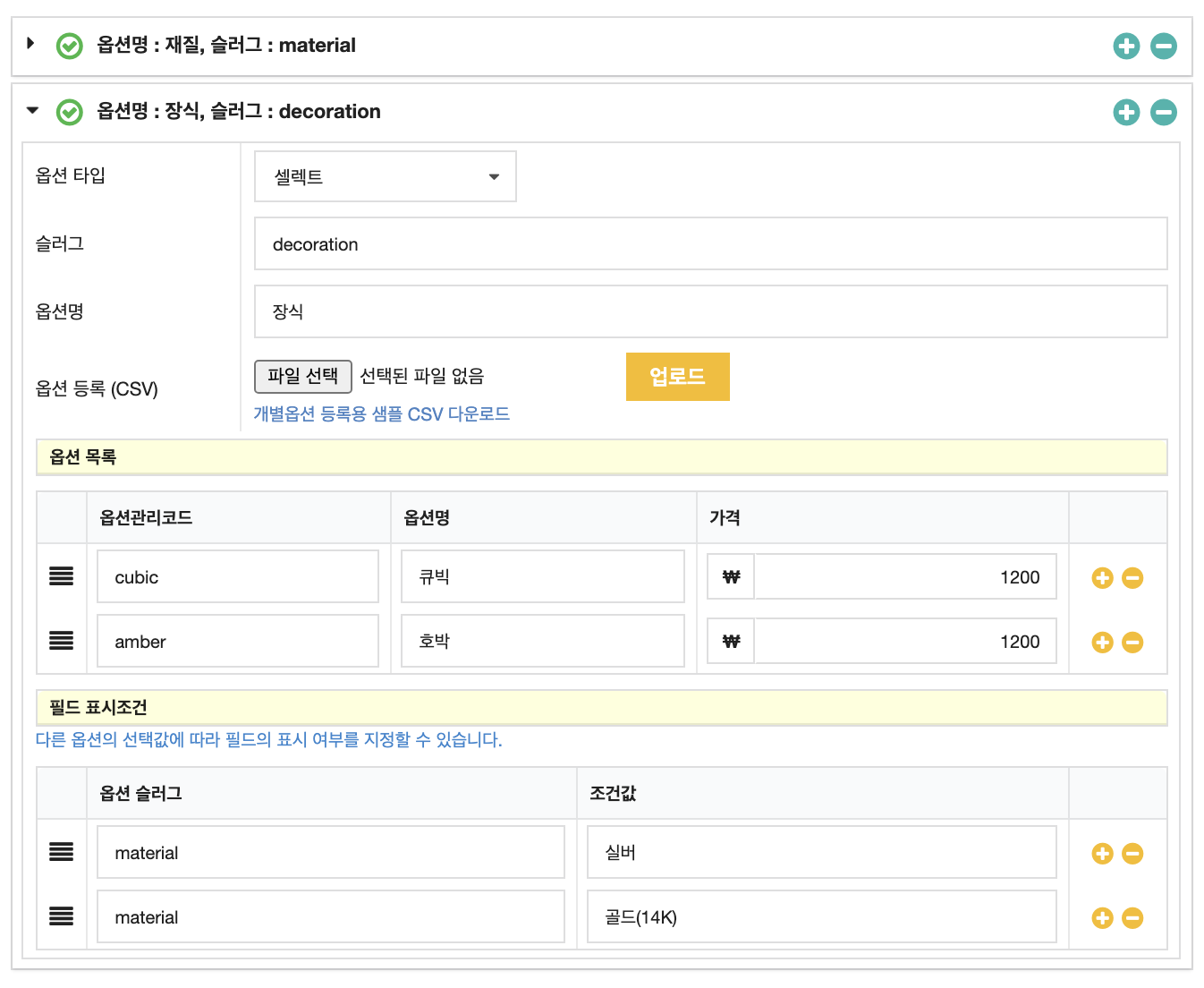Delete the amber option row
The height and width of the screenshot is (988, 1204).
[1132, 643]
